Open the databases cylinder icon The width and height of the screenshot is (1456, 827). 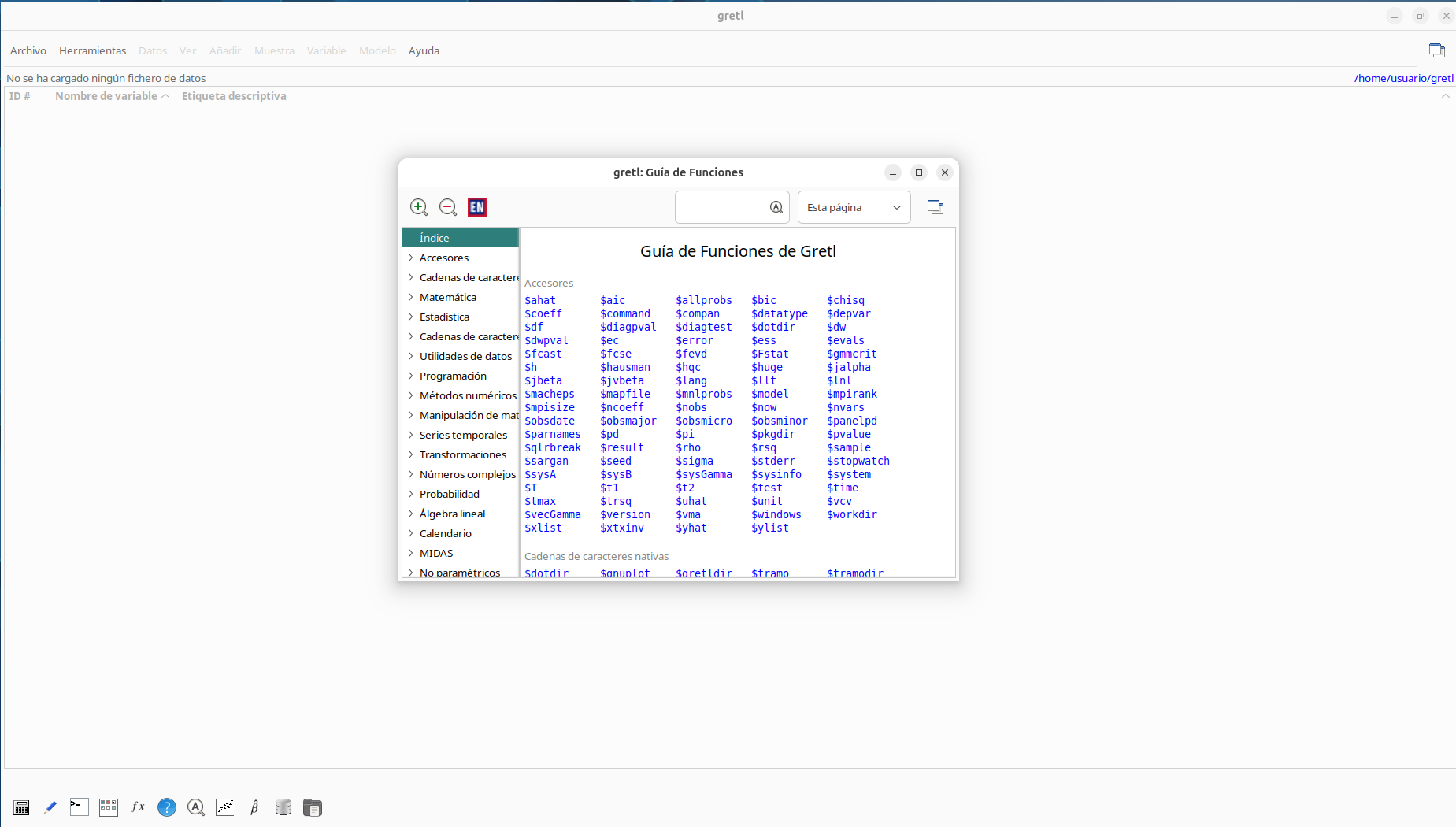pos(283,807)
